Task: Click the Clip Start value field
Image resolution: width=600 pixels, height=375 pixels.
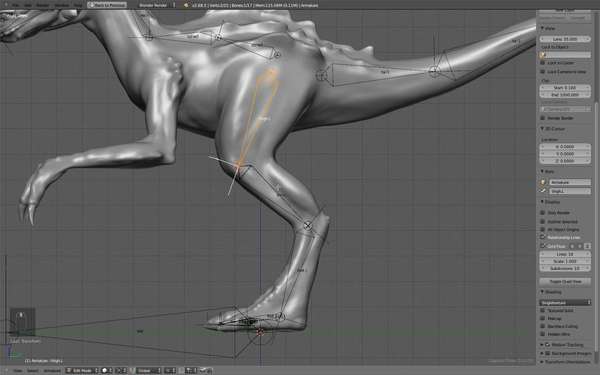Action: point(565,88)
